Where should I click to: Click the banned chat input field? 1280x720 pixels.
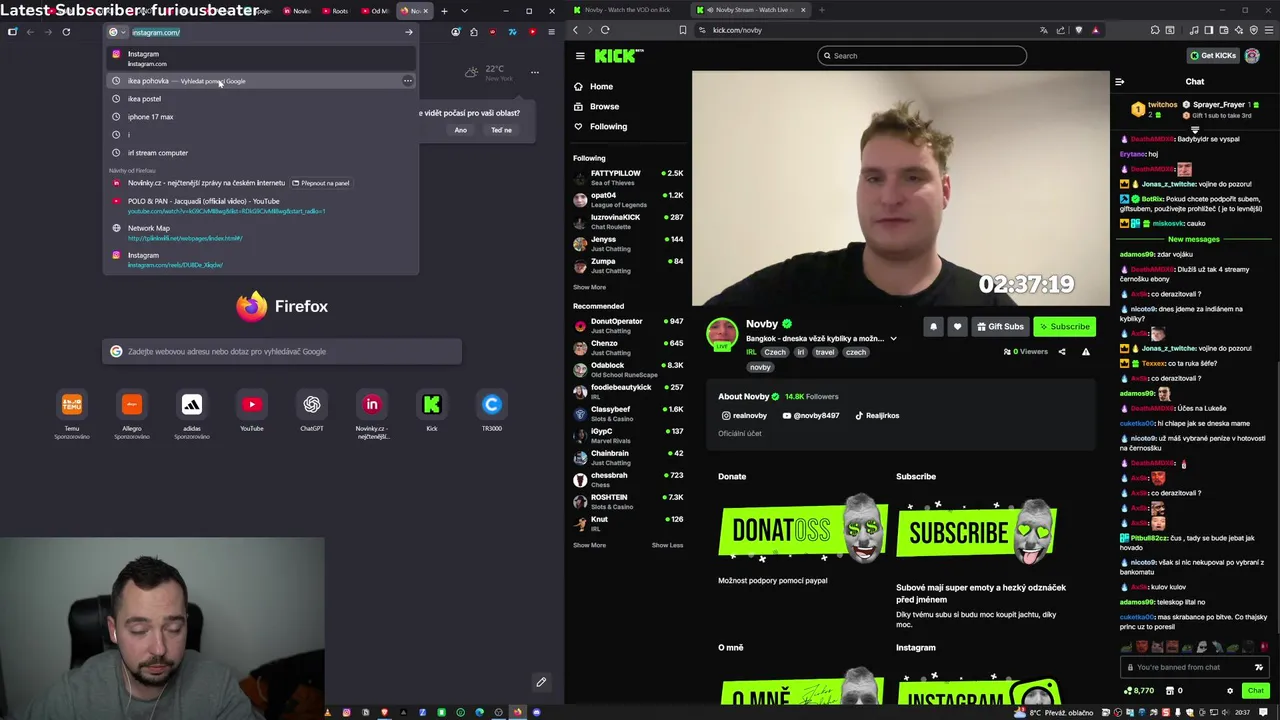tap(1194, 668)
